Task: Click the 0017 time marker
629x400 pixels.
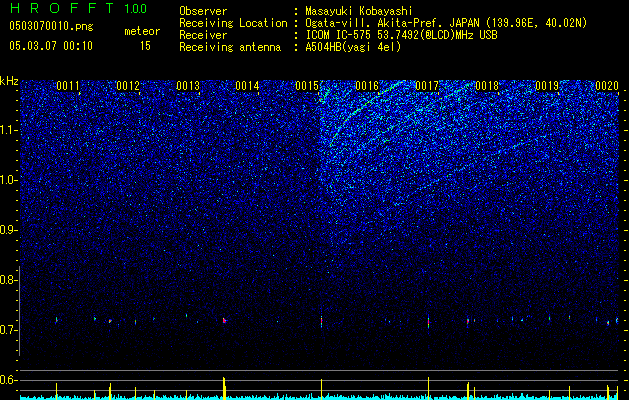Action: click(x=427, y=86)
